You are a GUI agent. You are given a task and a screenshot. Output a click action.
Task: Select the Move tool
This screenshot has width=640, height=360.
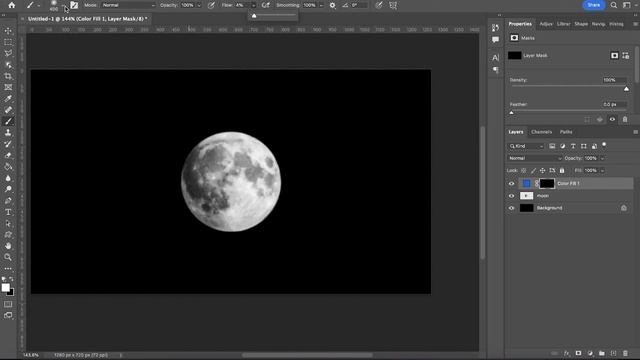[x=8, y=31]
